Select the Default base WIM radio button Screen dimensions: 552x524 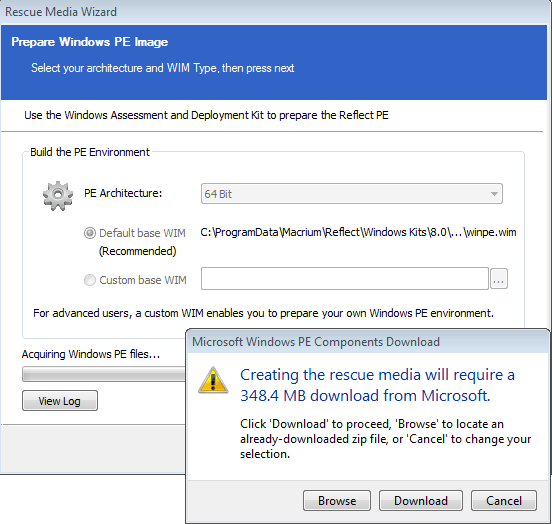(89, 233)
